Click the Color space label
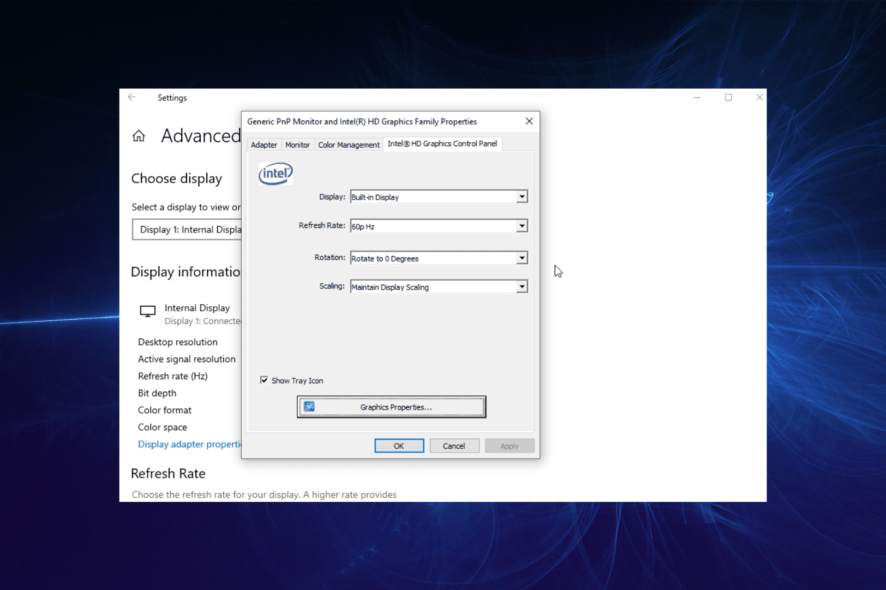Image resolution: width=886 pixels, height=590 pixels. 162,427
